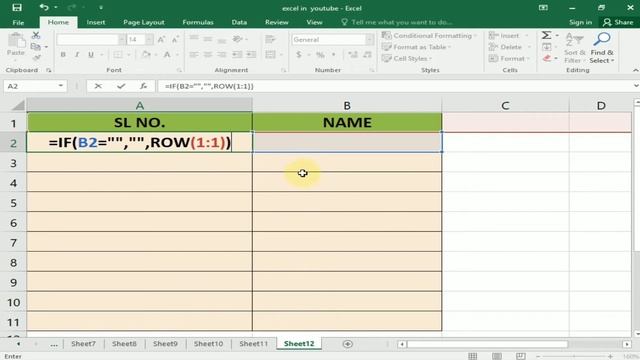Click the Tell me what you want box

click(x=397, y=22)
